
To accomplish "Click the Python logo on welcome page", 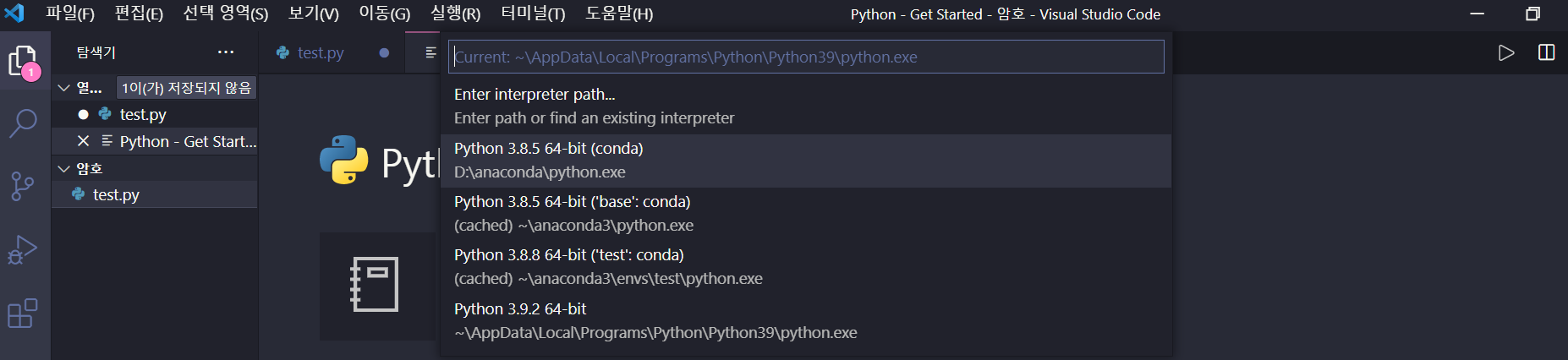I will pyautogui.click(x=344, y=160).
